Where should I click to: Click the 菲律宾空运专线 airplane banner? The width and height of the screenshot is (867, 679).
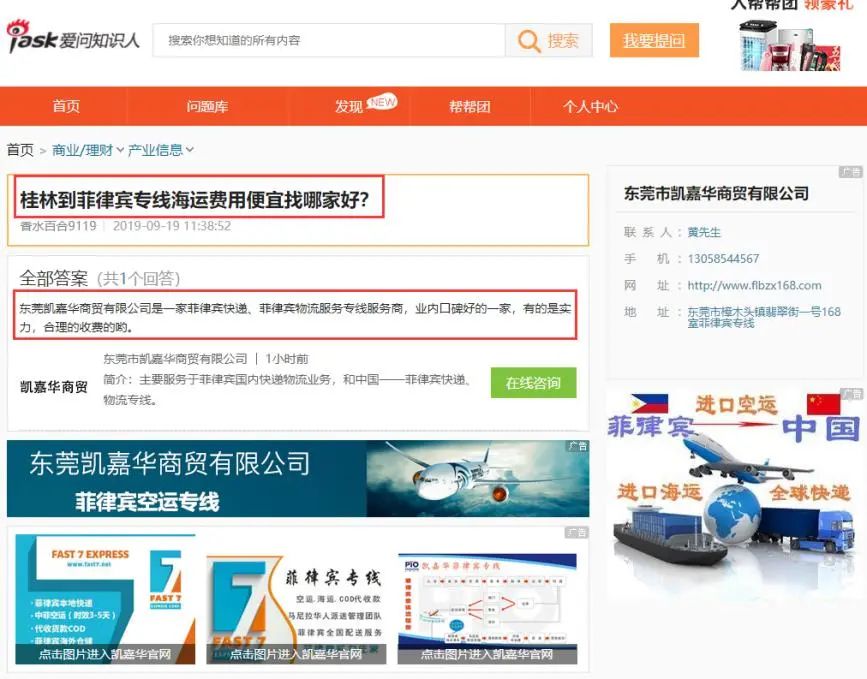pyautogui.click(x=298, y=478)
